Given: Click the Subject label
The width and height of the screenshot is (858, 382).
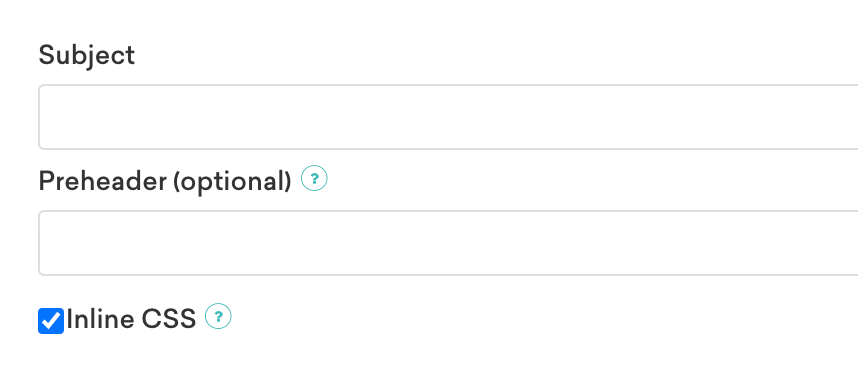Looking at the screenshot, I should pos(86,56).
